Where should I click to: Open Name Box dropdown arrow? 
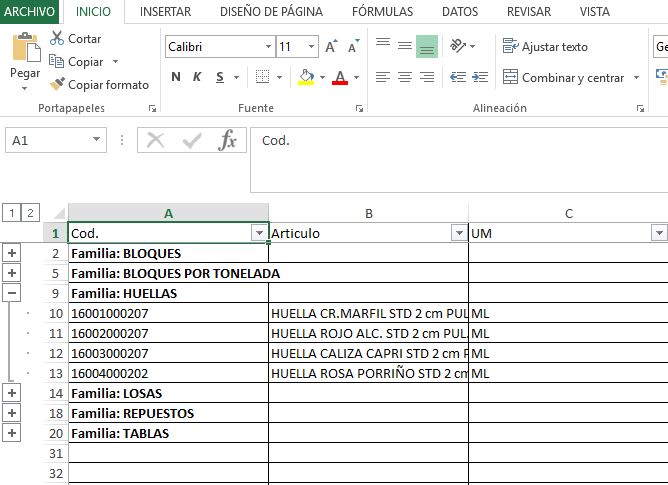[x=97, y=140]
